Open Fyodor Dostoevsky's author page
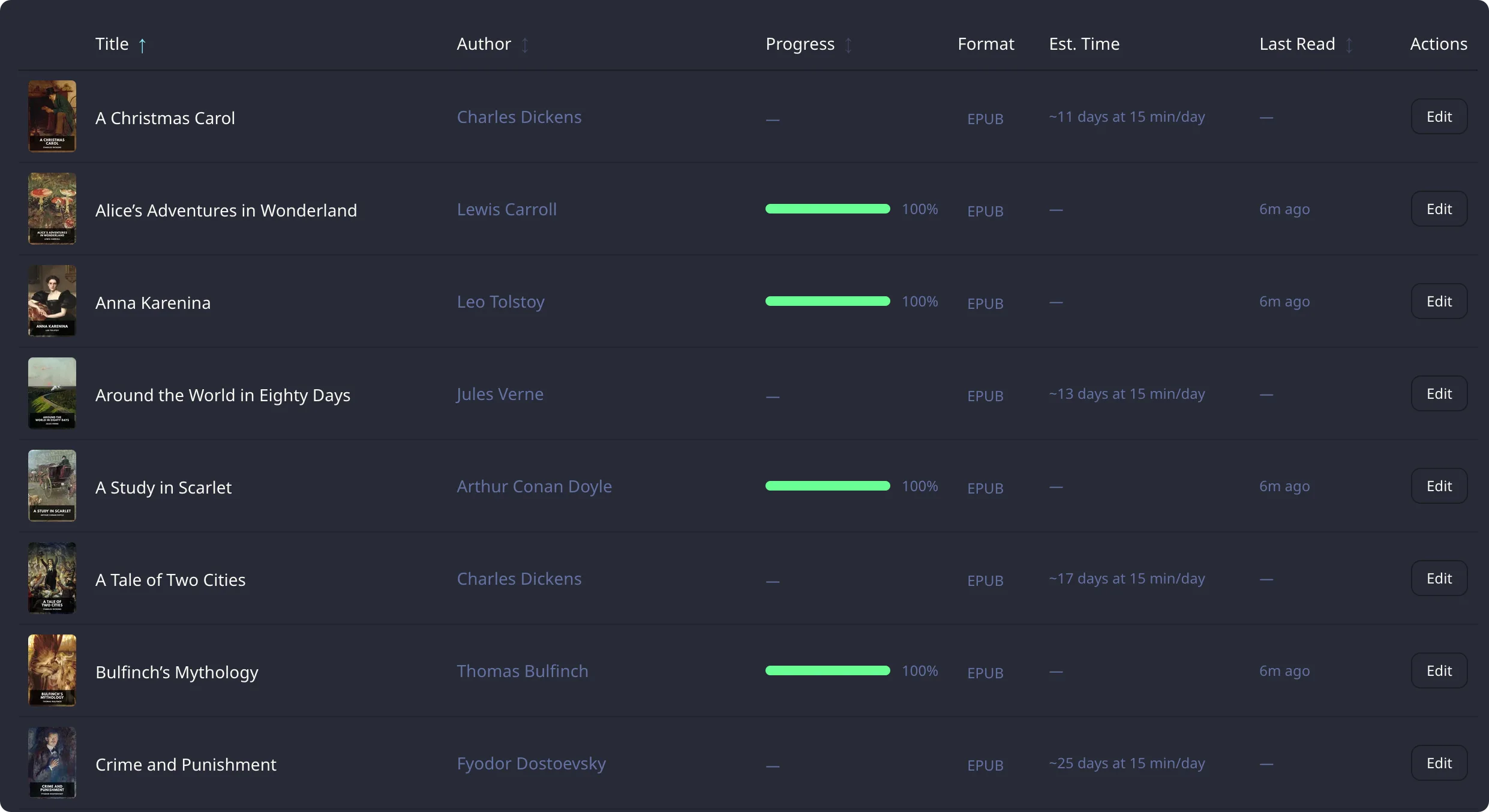 click(x=531, y=763)
